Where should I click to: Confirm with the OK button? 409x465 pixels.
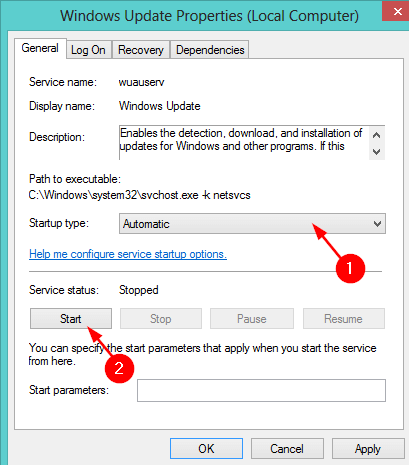click(206, 449)
